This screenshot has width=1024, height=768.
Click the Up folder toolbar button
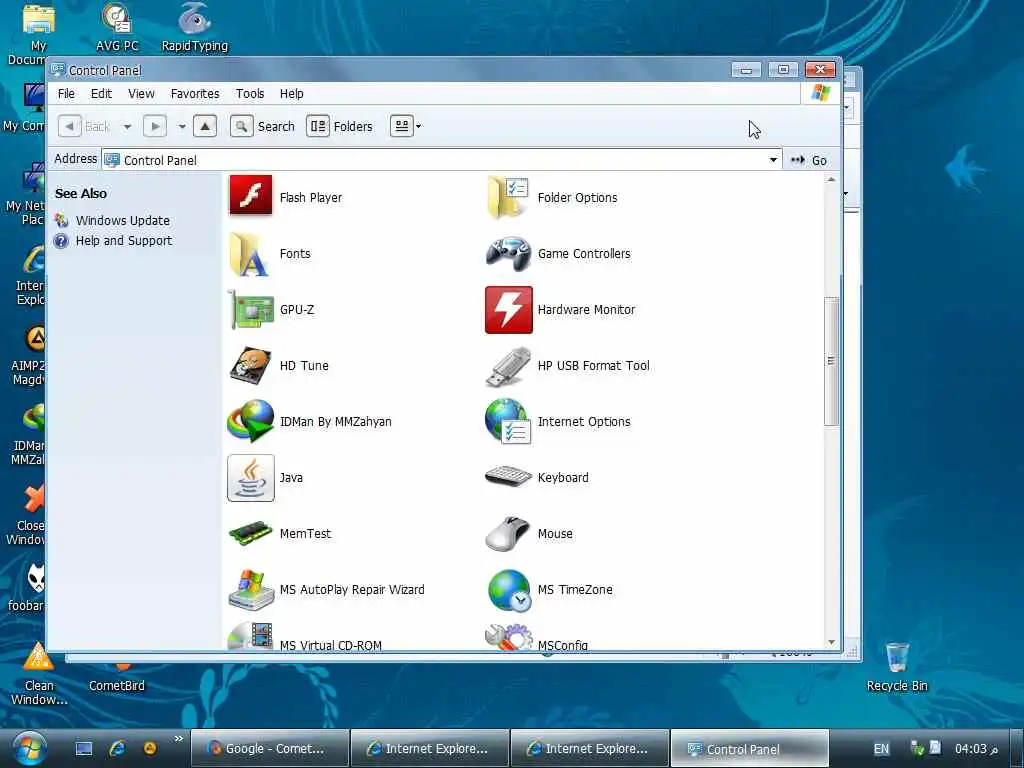click(x=204, y=126)
